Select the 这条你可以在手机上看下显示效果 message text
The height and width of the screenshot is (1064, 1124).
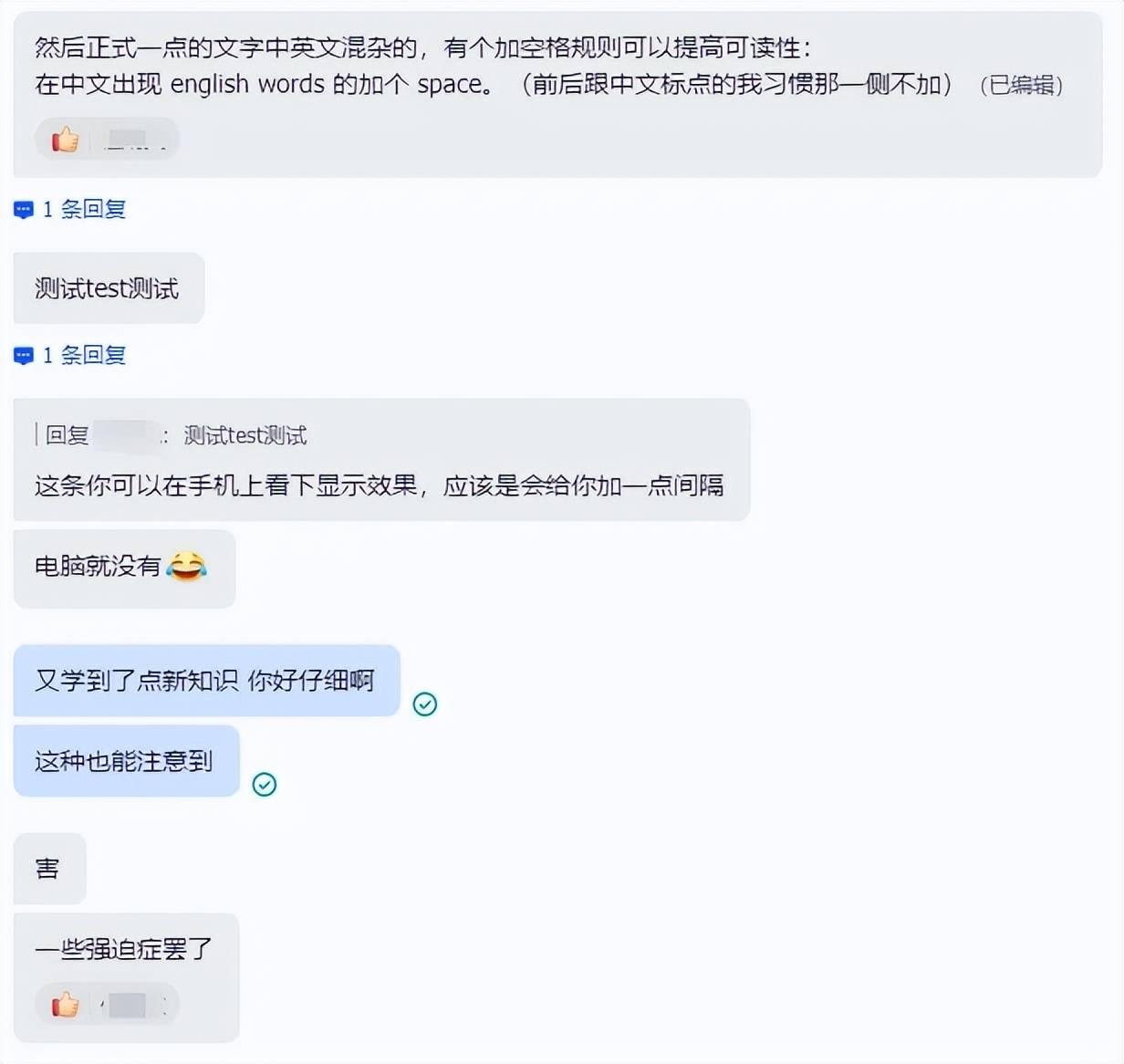[379, 485]
